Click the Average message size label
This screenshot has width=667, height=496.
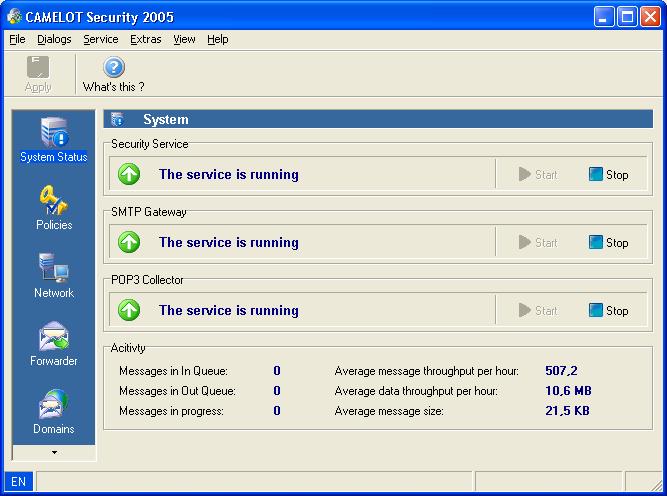pos(389,411)
